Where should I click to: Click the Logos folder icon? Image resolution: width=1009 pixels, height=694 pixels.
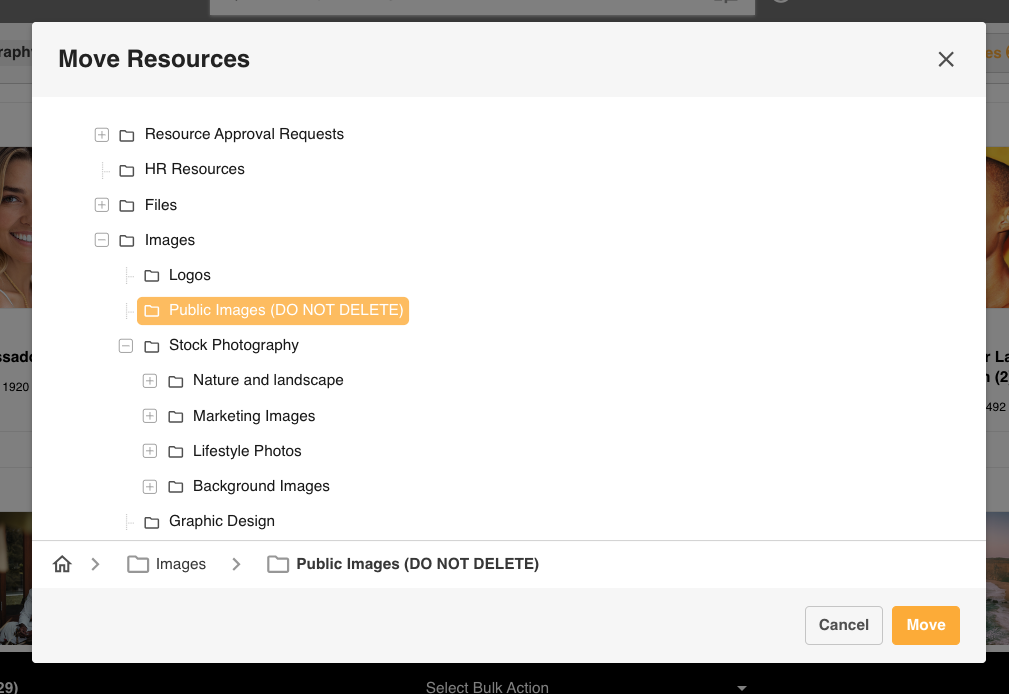[x=151, y=276]
